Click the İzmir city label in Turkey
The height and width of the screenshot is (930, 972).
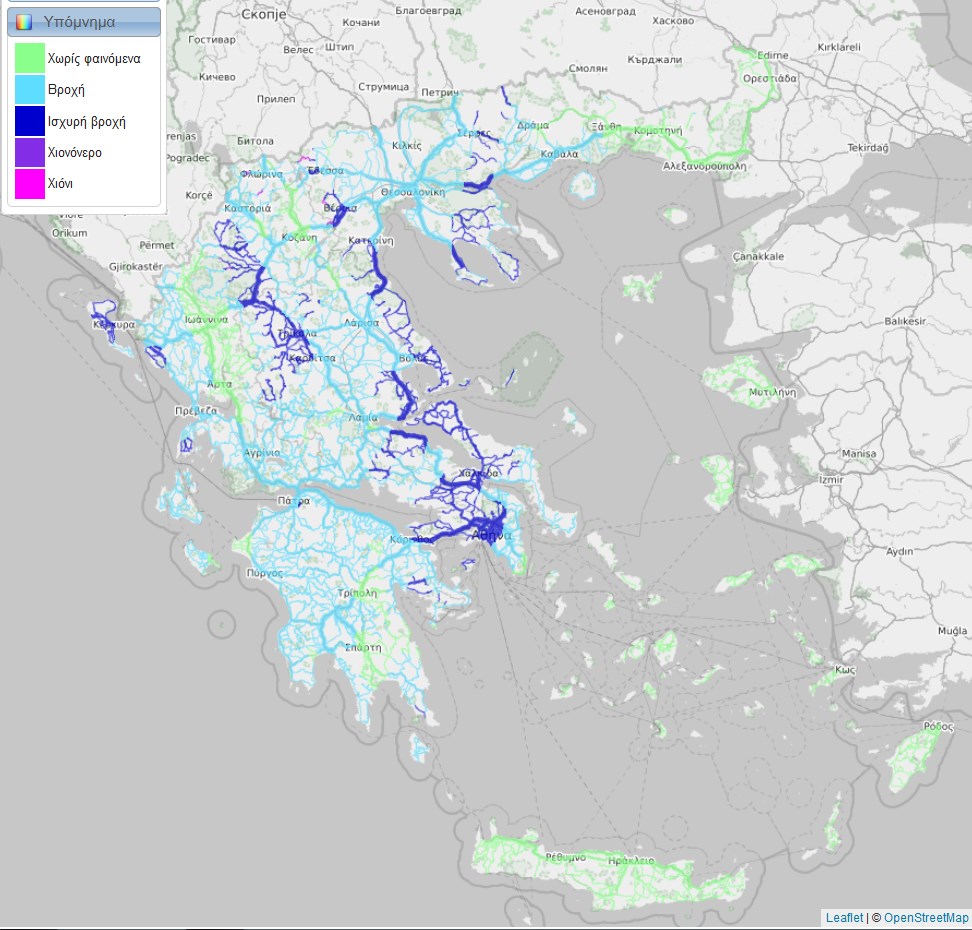(831, 479)
